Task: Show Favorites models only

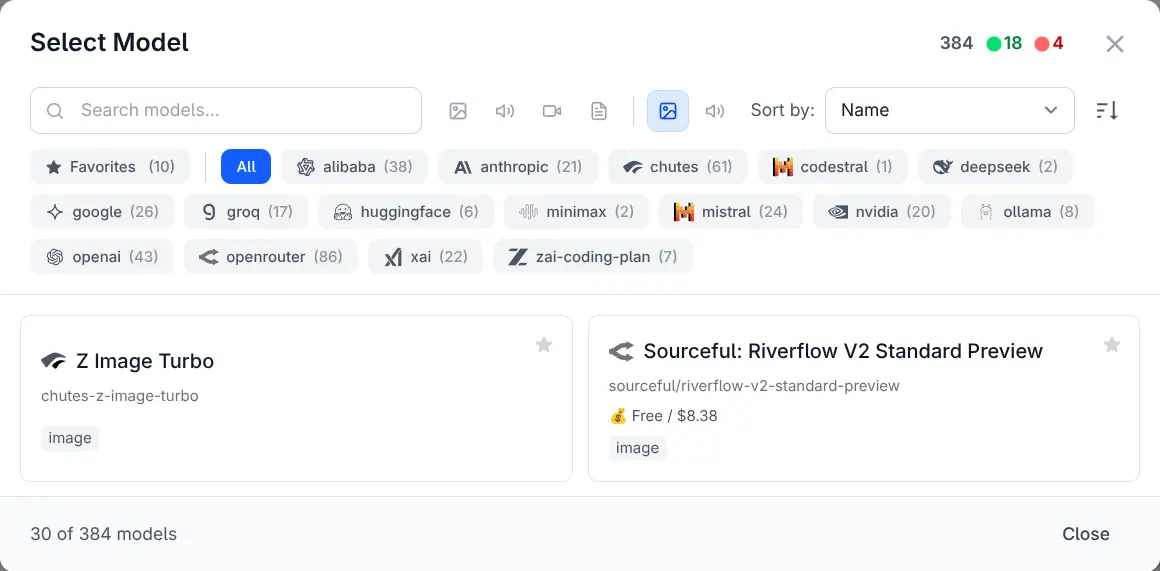Action: pos(110,167)
